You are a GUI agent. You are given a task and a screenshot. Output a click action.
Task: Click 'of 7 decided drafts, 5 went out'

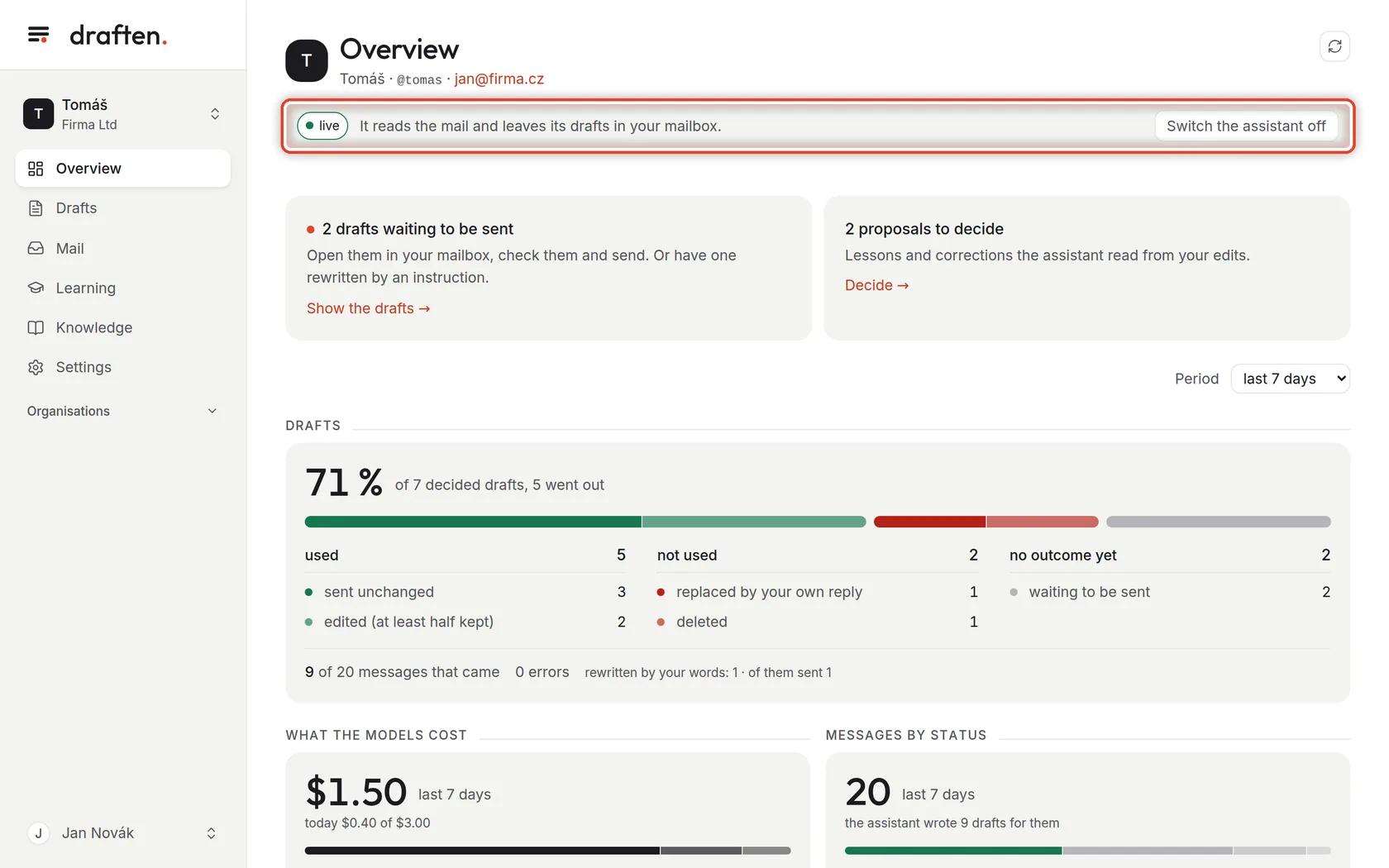click(x=499, y=485)
